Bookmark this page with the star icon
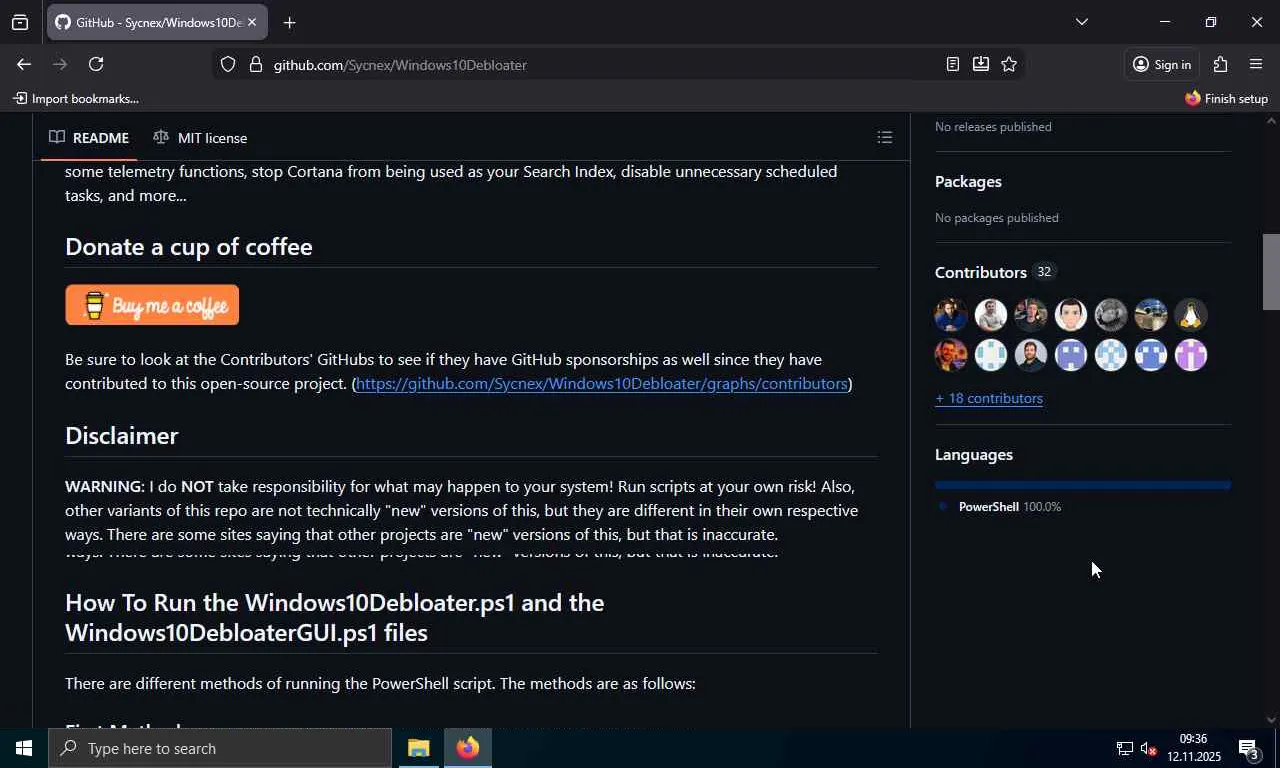The height and width of the screenshot is (768, 1280). [x=1009, y=64]
